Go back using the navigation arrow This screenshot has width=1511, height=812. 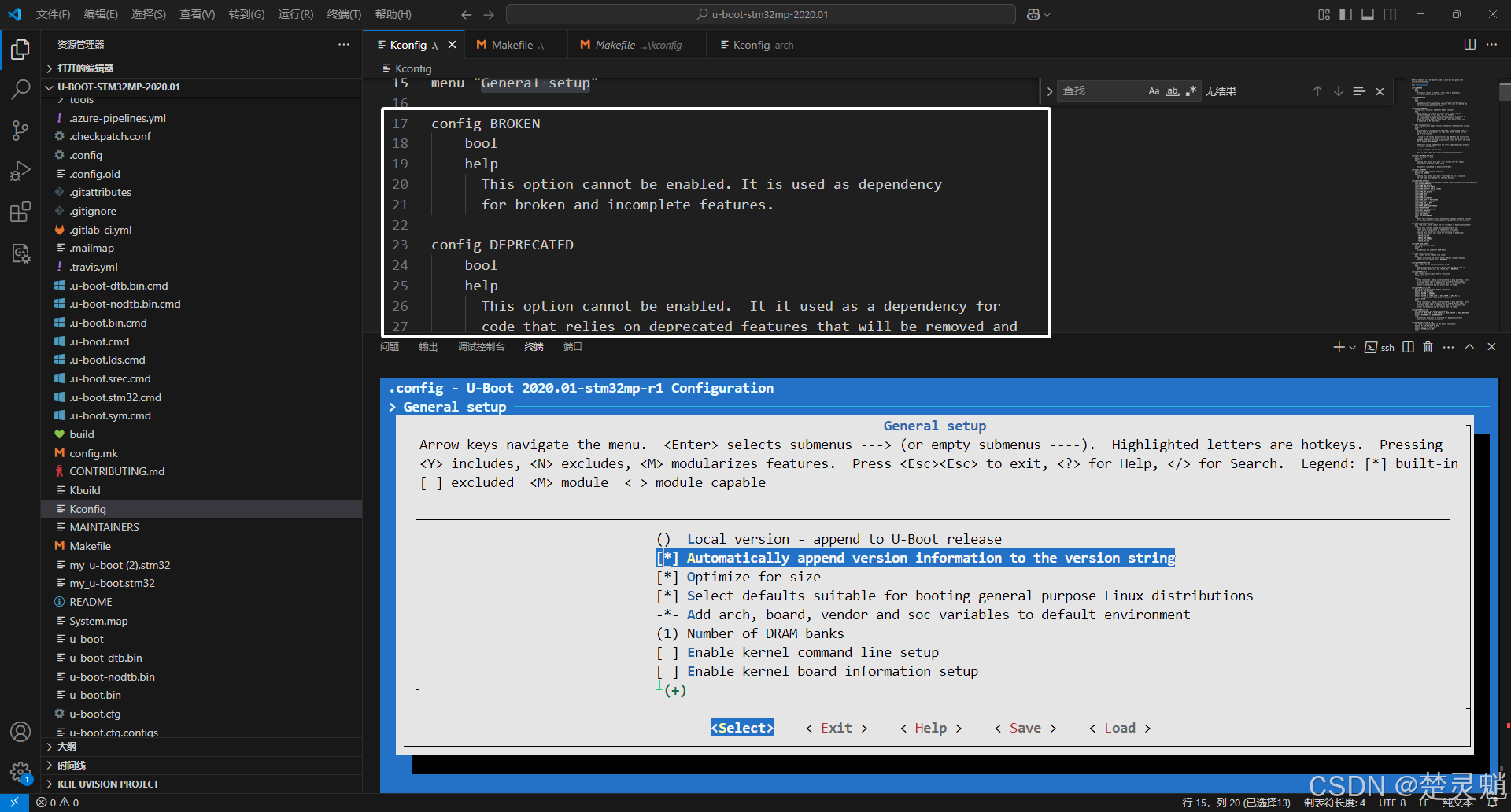tap(466, 14)
